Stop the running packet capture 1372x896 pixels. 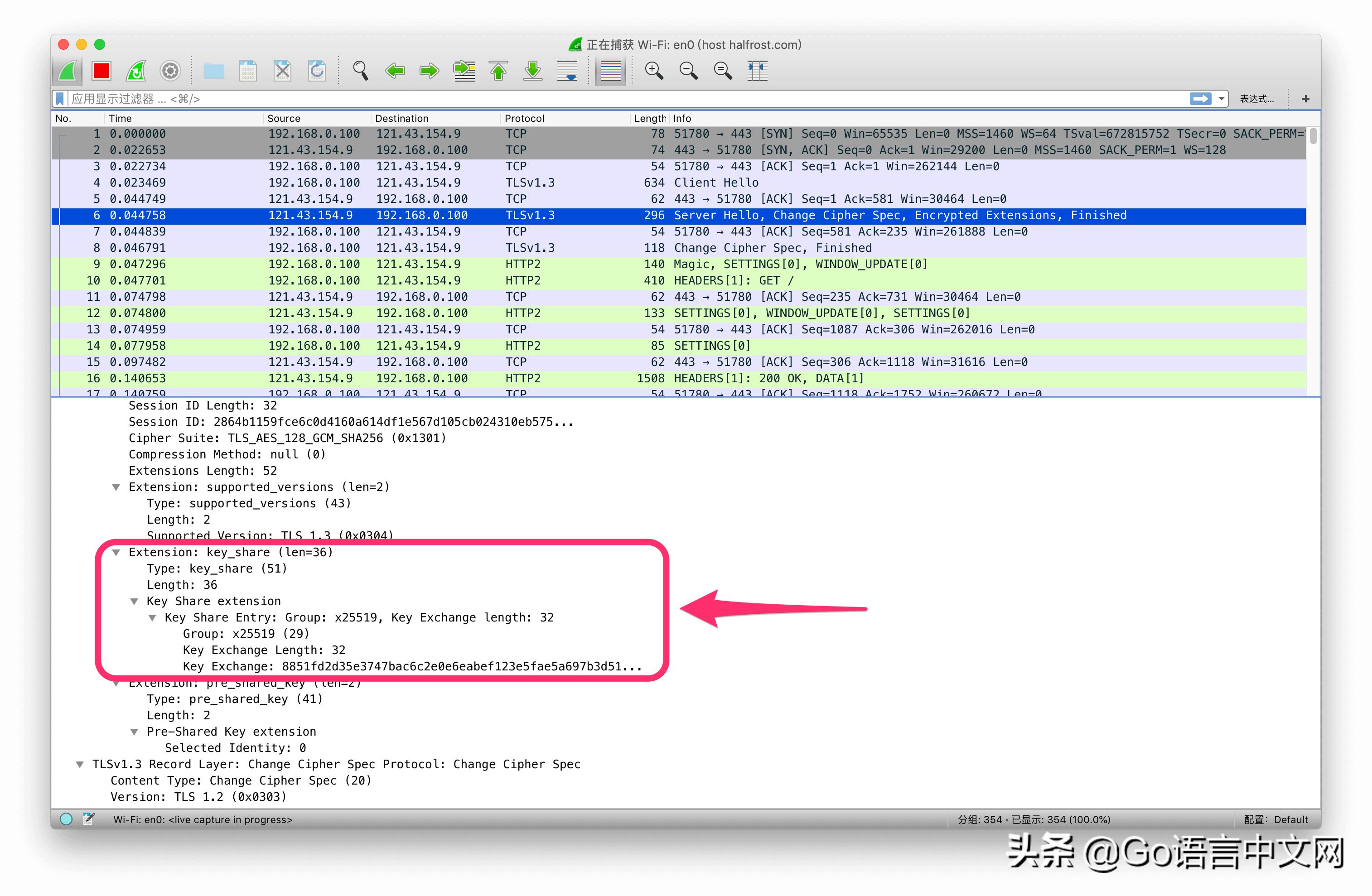101,71
